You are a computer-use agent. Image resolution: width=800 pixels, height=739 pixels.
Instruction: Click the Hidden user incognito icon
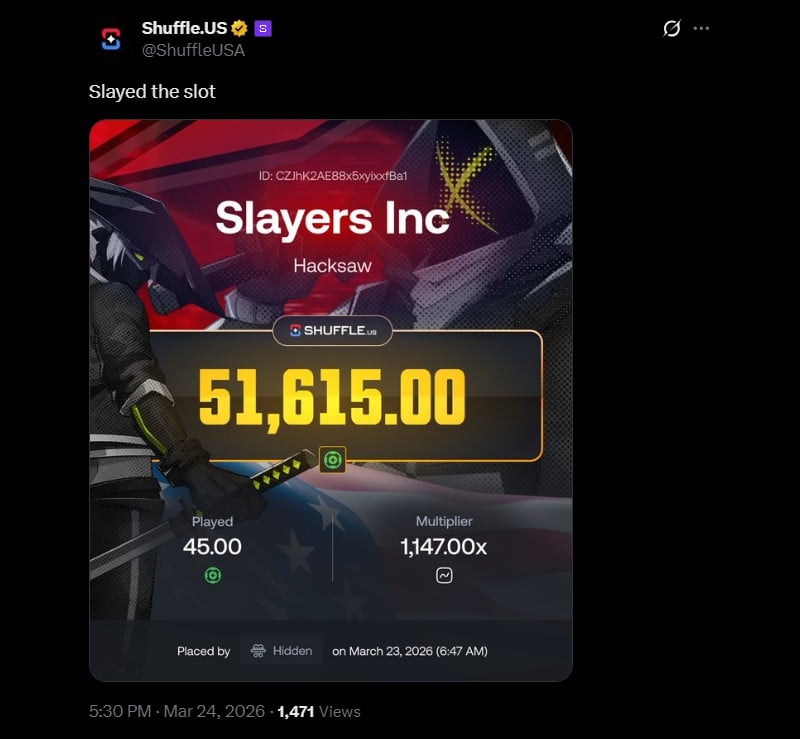[258, 651]
